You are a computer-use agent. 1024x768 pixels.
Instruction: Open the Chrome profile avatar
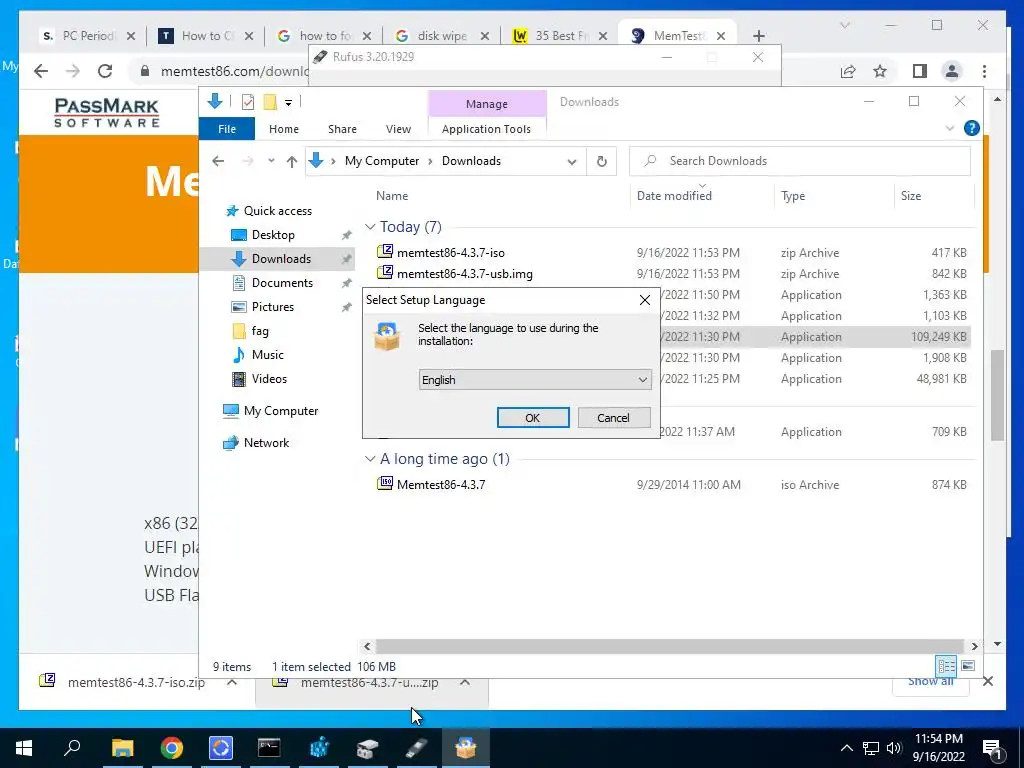coord(952,71)
